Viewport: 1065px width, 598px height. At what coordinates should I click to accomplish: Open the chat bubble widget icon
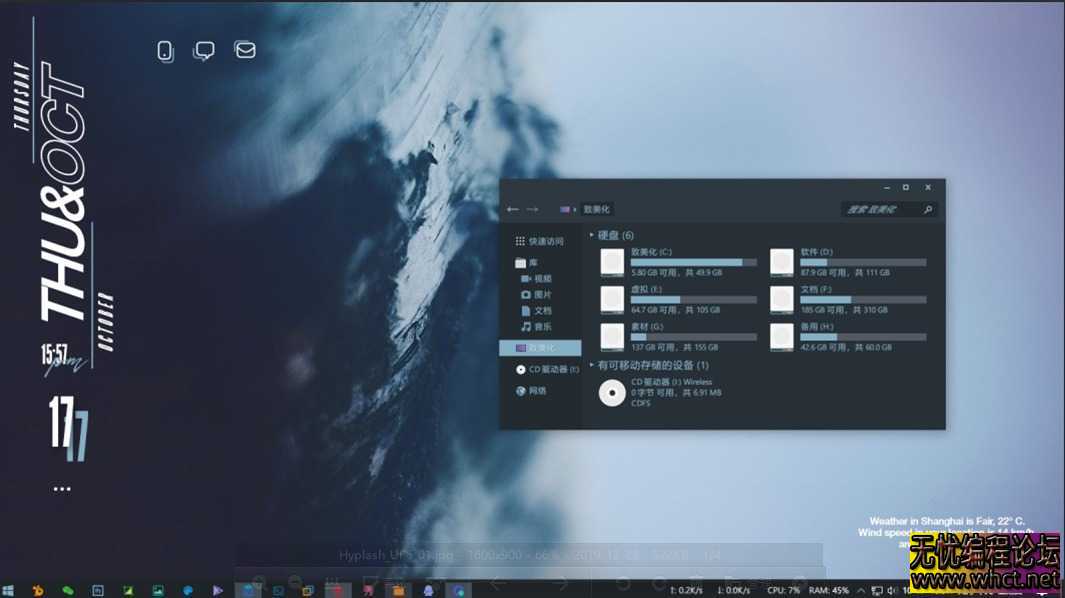[x=204, y=50]
